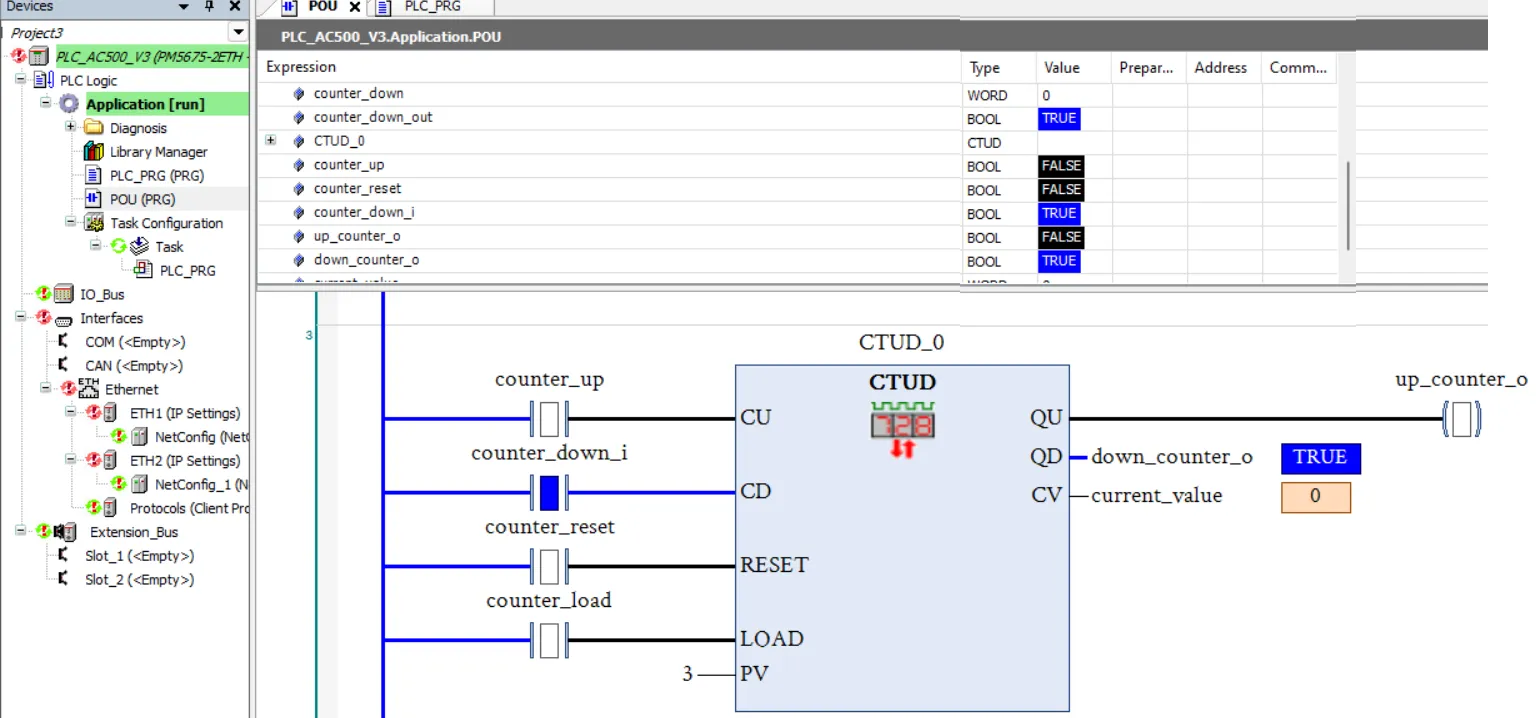The image size is (1536, 718).
Task: Toggle the counter_down_i contact
Action: 549,492
